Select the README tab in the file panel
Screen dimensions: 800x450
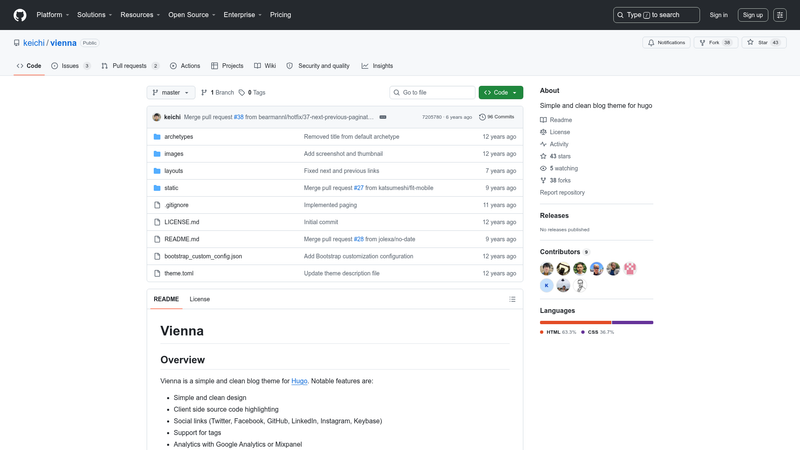[x=166, y=299]
